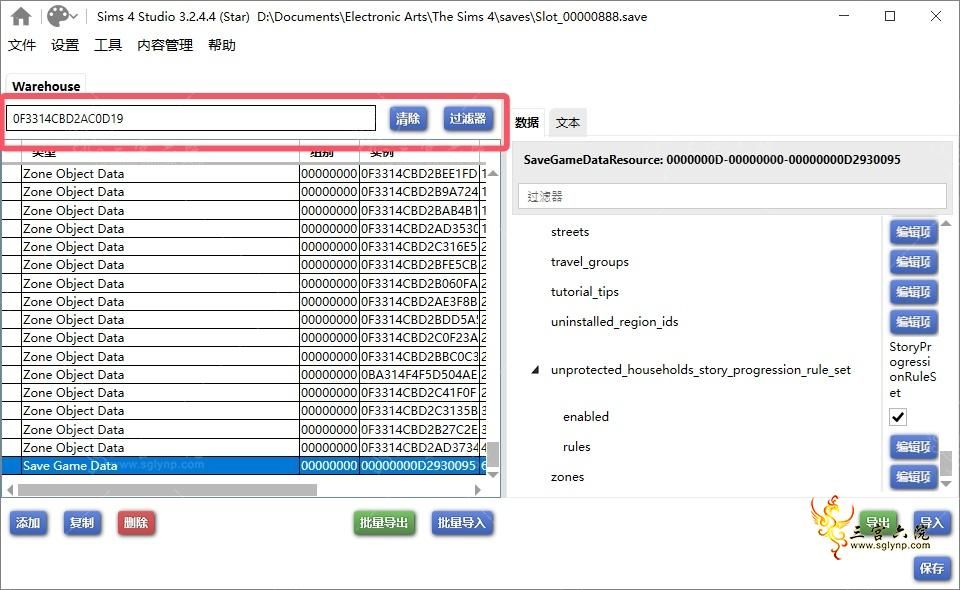The image size is (960, 590).
Task: Select row with instance 0F3314CBD2C0F23A
Action: click(x=244, y=338)
